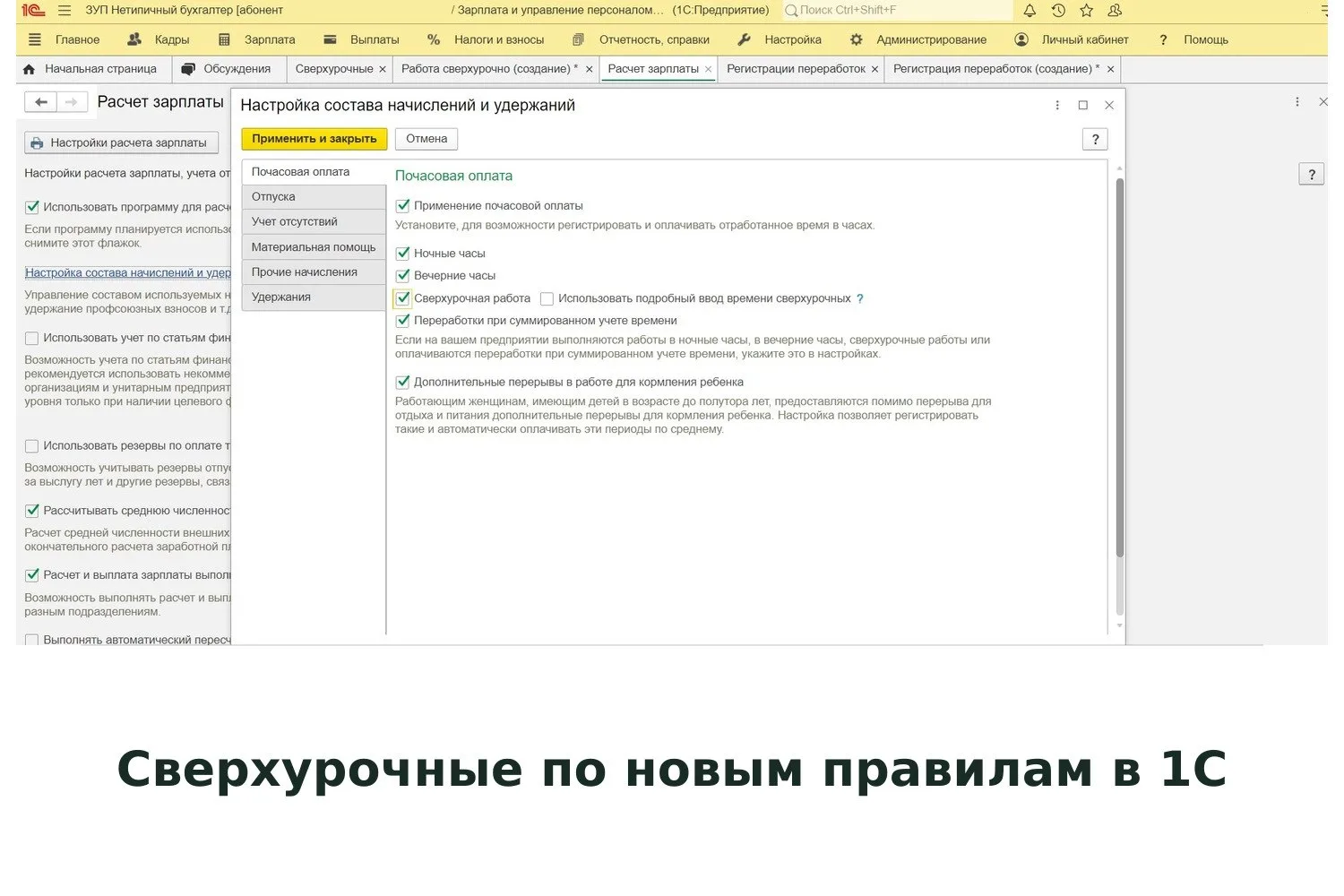Select the Прочие начисления settings tab
The height and width of the screenshot is (896, 1344).
(x=314, y=272)
